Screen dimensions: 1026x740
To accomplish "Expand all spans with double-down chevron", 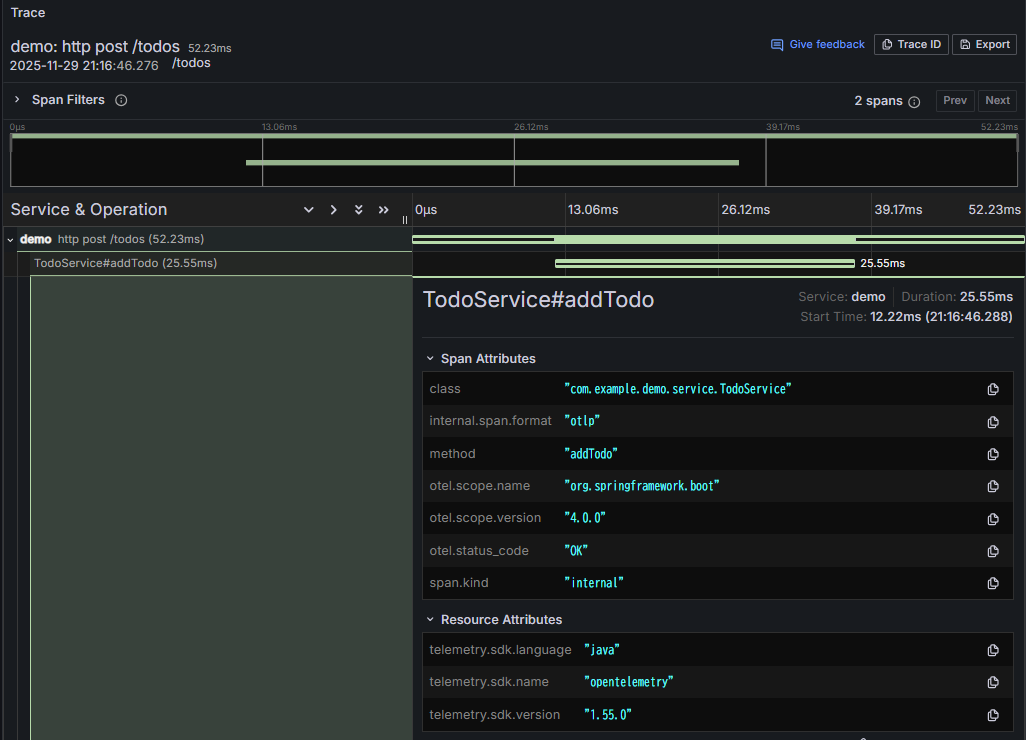I will click(x=359, y=209).
